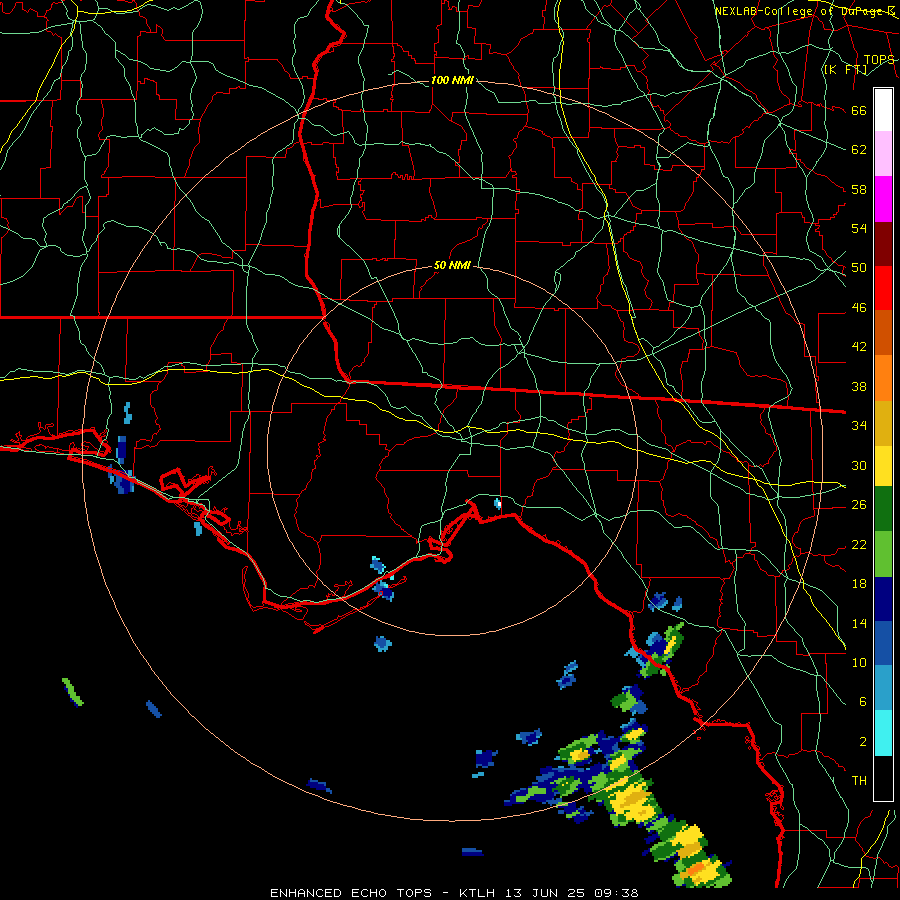This screenshot has width=900, height=900.
Task: Click the light pink 62 kft swatch
Action: (883, 154)
